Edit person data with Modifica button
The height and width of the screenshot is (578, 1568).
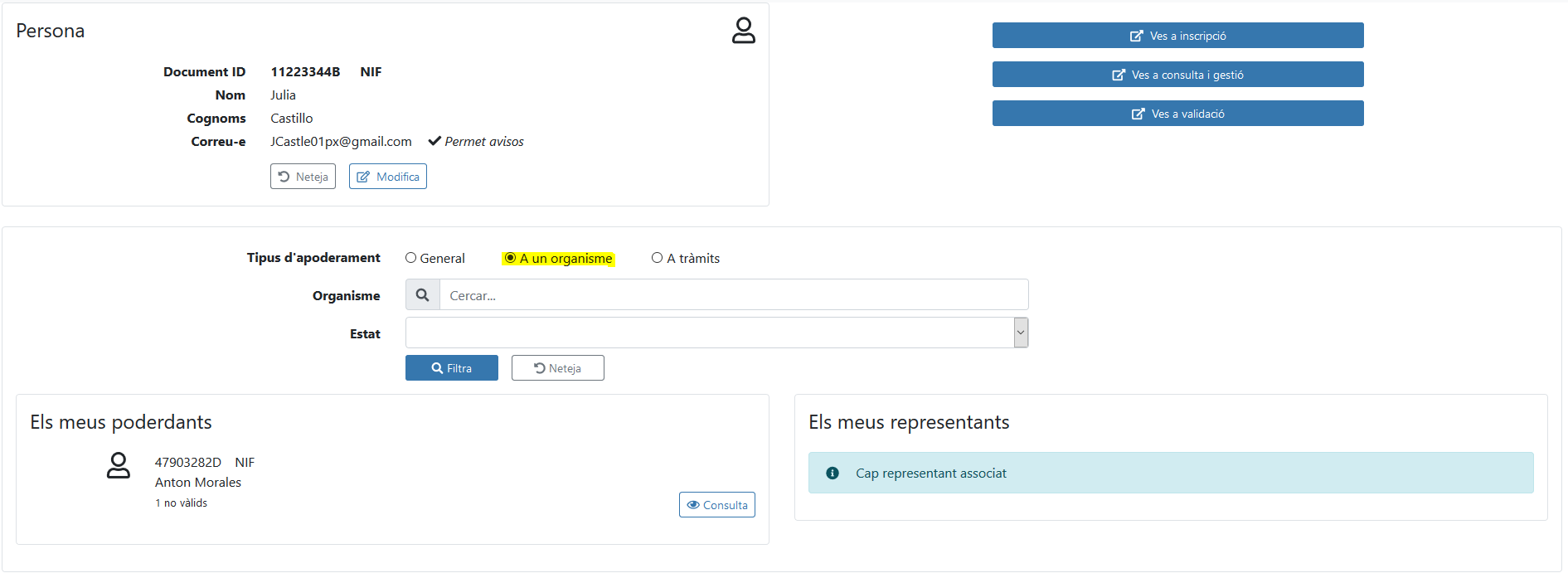[x=387, y=177]
